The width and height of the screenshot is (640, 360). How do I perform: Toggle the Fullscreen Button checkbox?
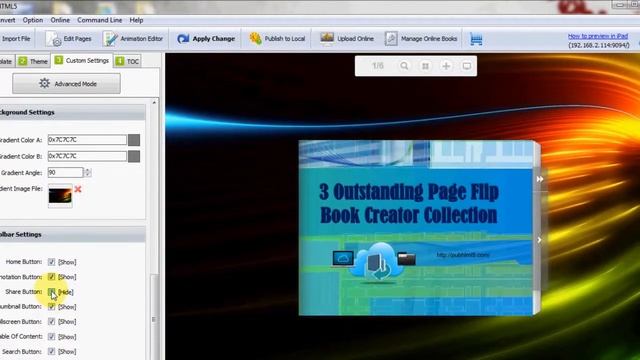click(x=51, y=322)
